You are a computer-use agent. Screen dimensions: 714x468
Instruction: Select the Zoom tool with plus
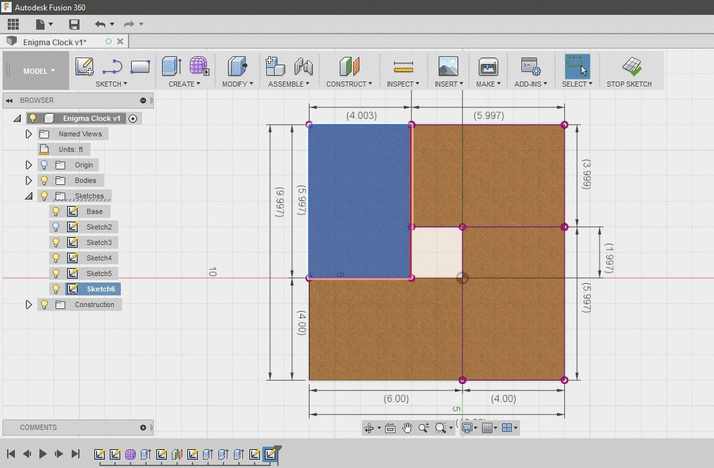[x=423, y=428]
